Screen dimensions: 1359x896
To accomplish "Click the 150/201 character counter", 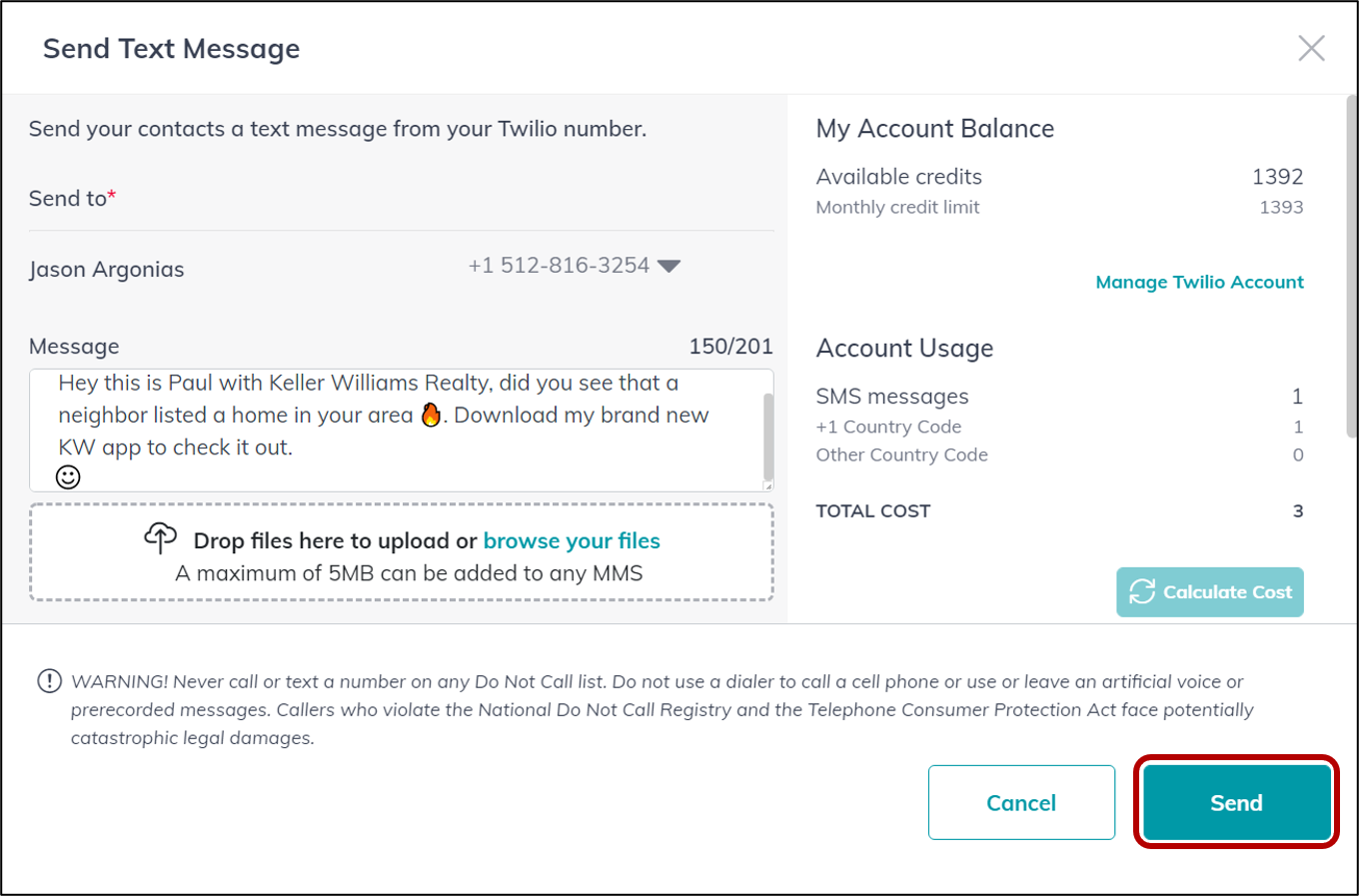I will pos(730,347).
